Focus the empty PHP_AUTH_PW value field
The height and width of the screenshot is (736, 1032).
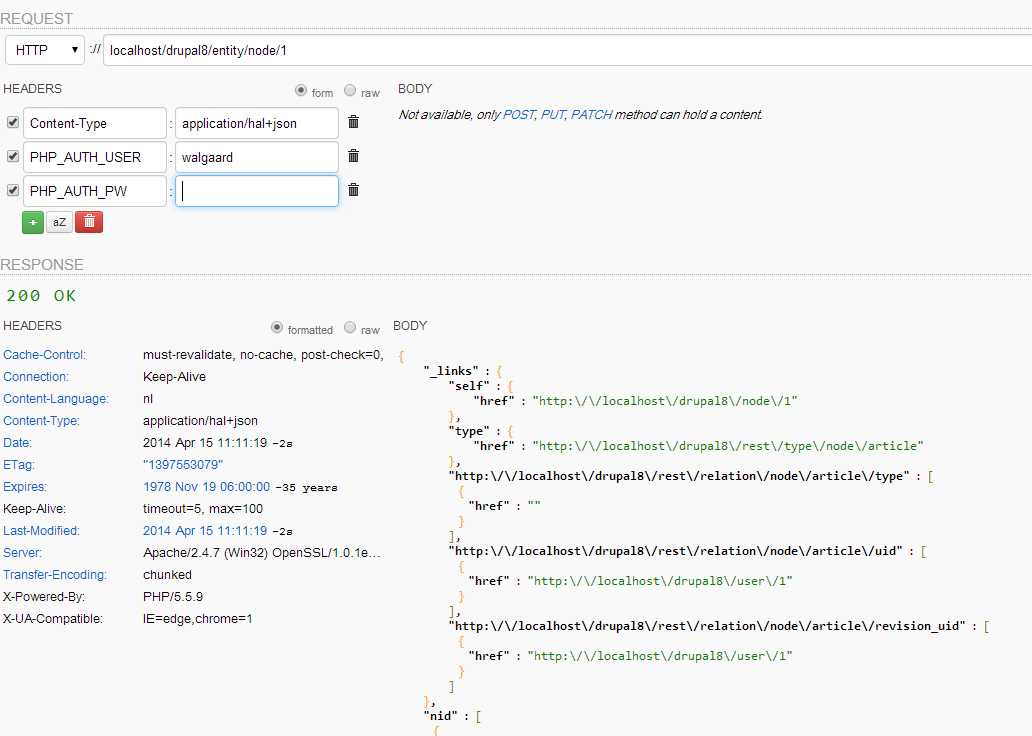click(257, 191)
